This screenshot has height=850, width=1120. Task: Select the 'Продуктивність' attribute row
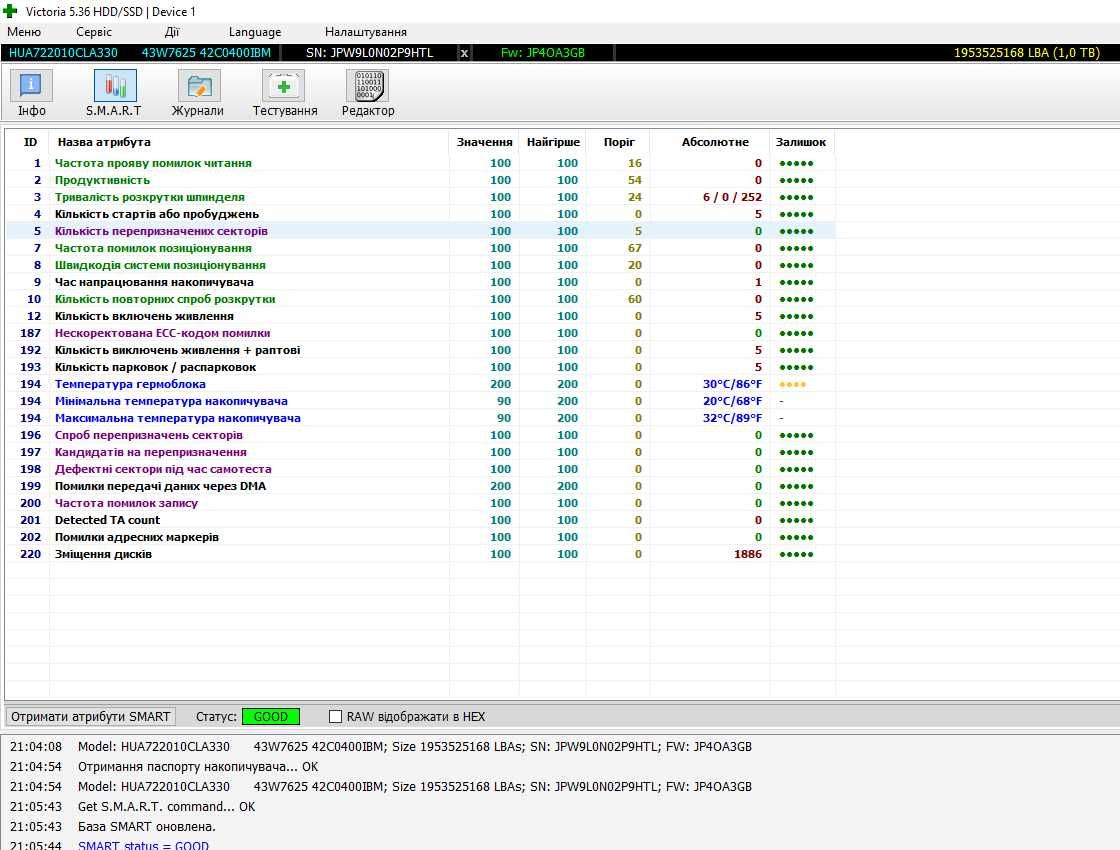421,180
